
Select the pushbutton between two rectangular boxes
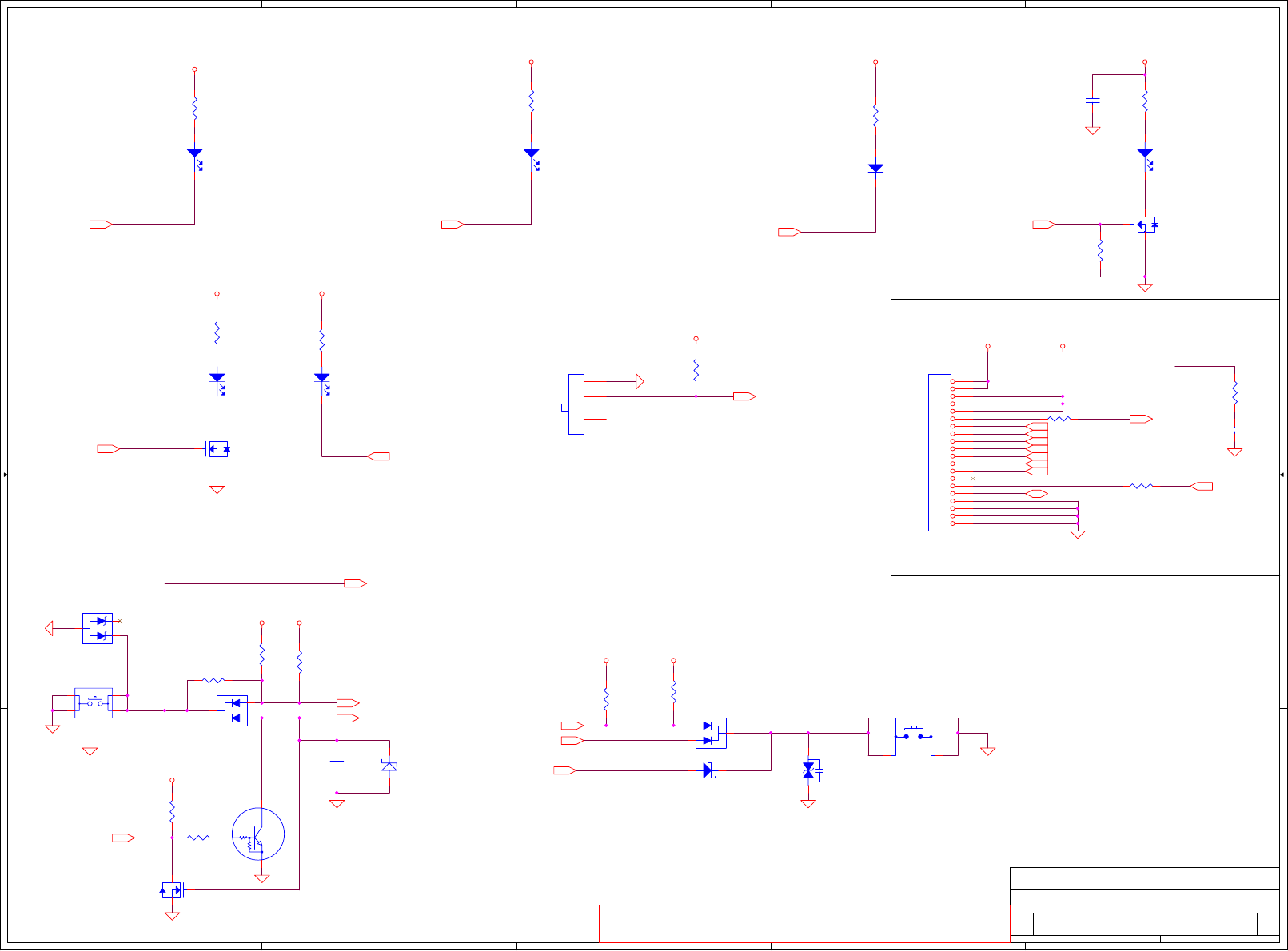click(913, 733)
